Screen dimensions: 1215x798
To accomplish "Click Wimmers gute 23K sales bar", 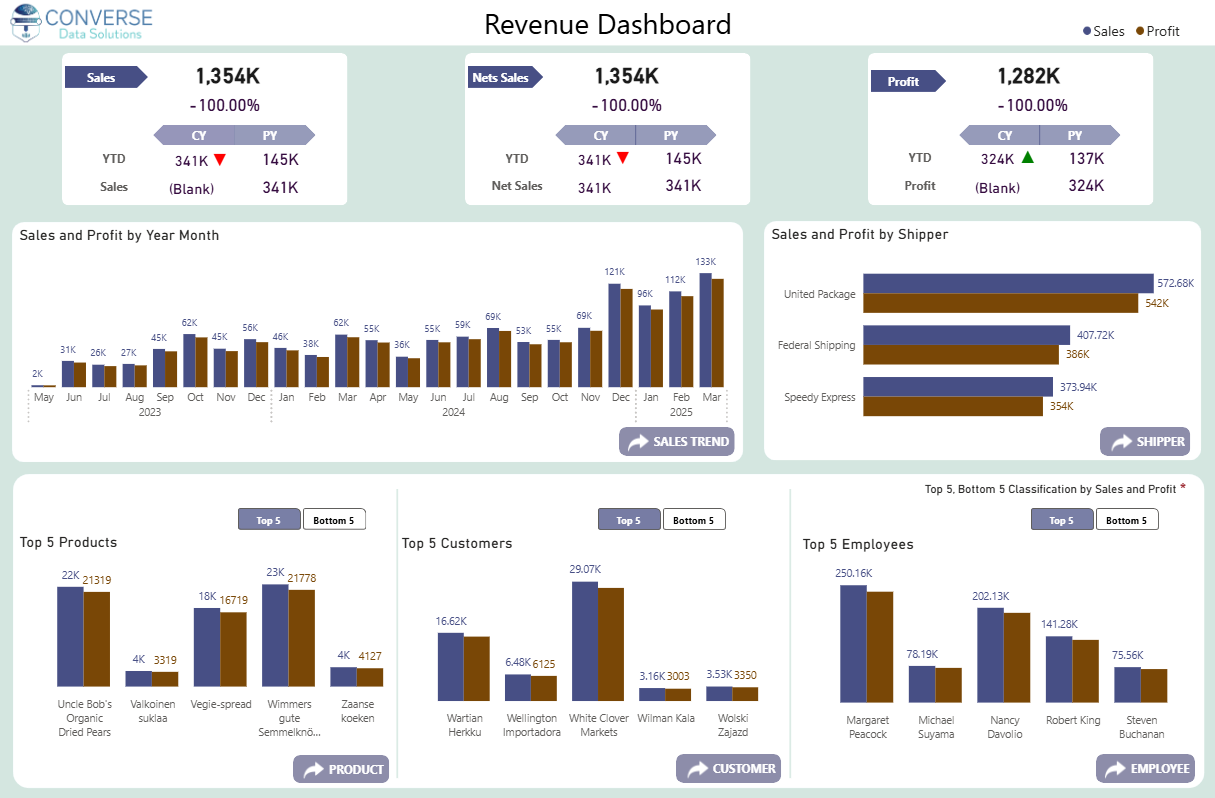I will 275,636.
